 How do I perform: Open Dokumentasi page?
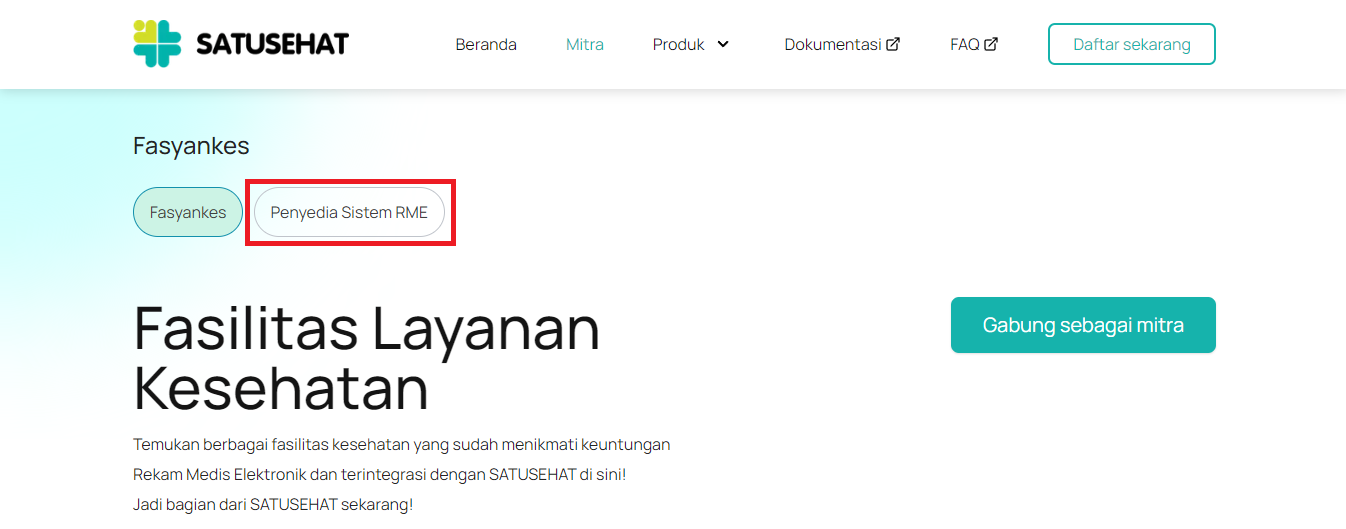pyautogui.click(x=832, y=44)
